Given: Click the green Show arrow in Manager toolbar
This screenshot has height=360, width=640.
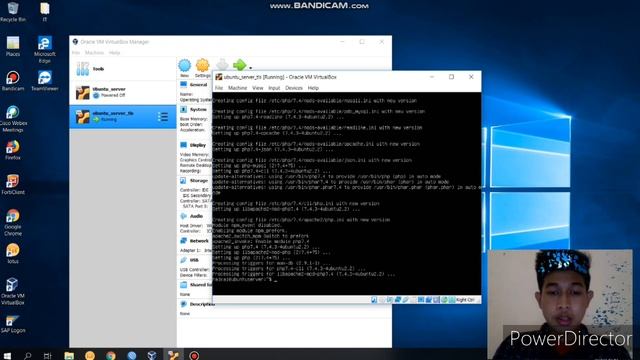Looking at the screenshot, I should pos(239,65).
